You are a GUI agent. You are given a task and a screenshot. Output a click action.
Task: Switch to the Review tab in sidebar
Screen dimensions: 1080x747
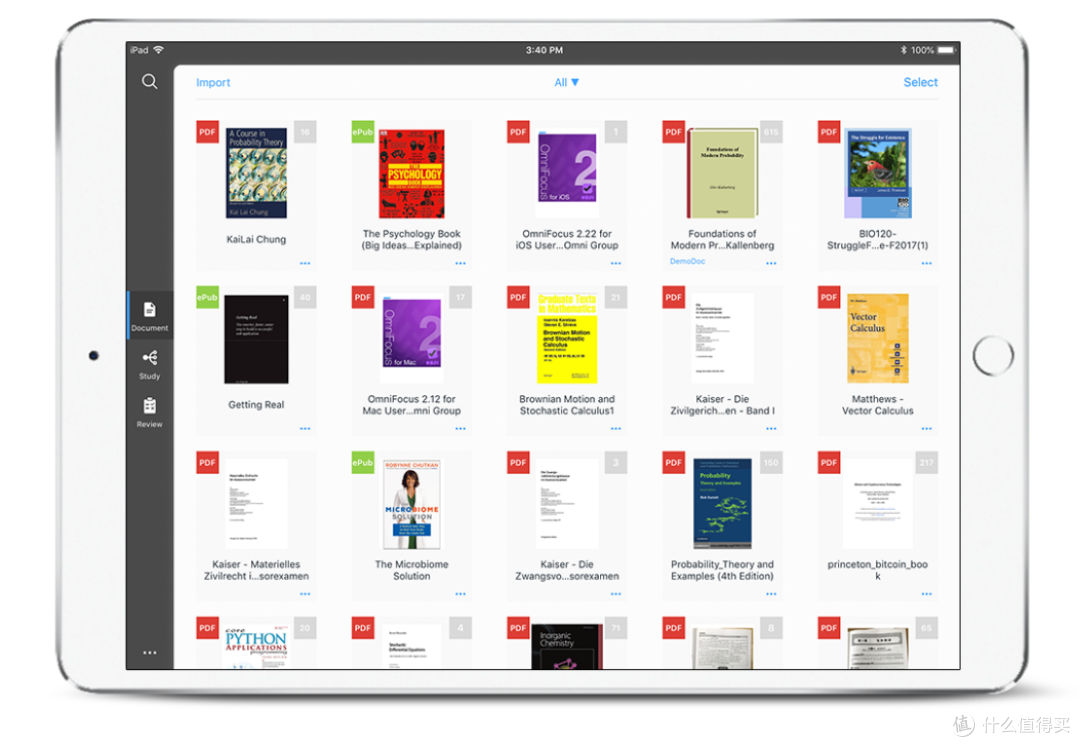[149, 412]
